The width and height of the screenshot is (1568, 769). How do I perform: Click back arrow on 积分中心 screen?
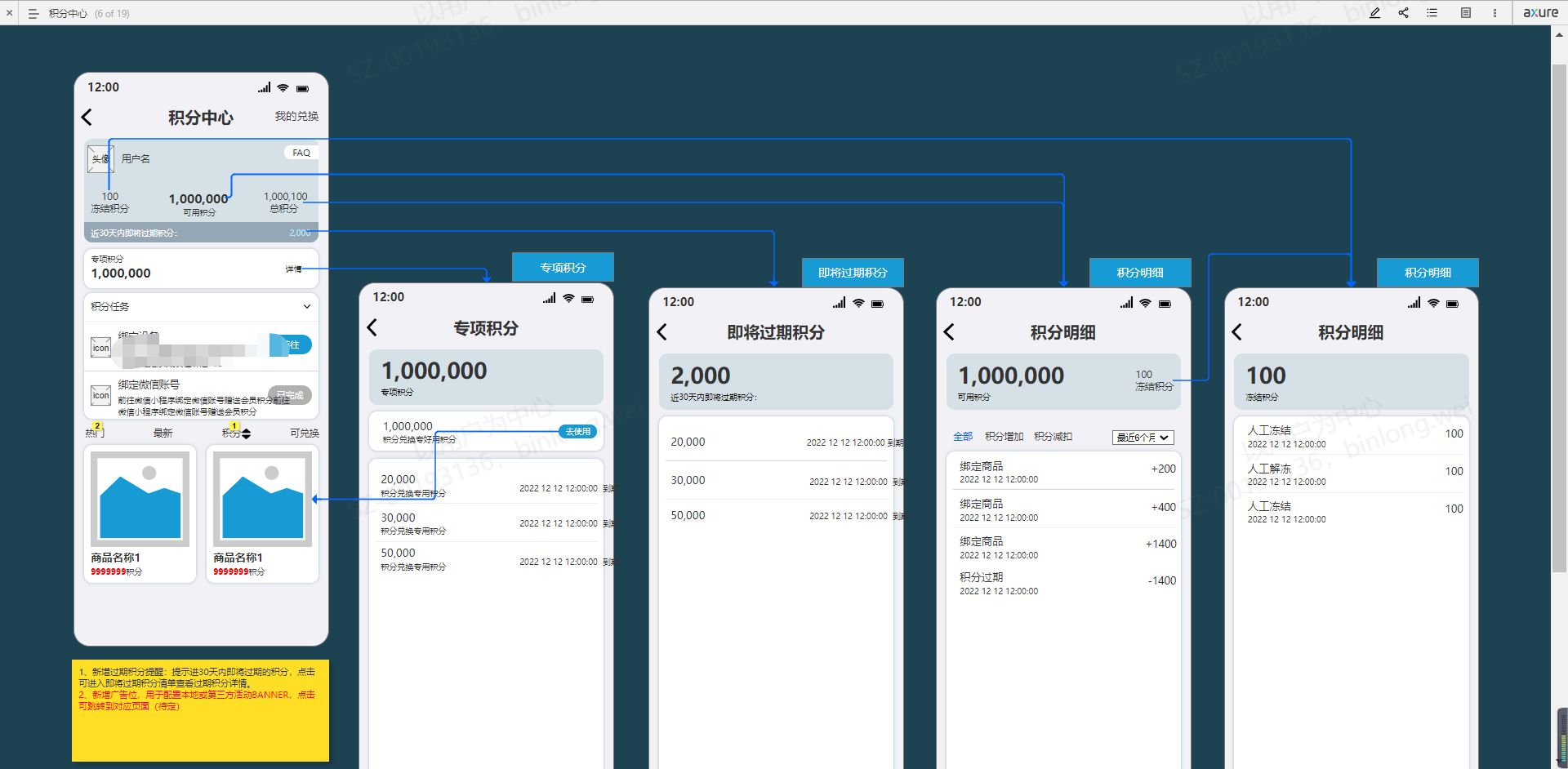[x=87, y=118]
